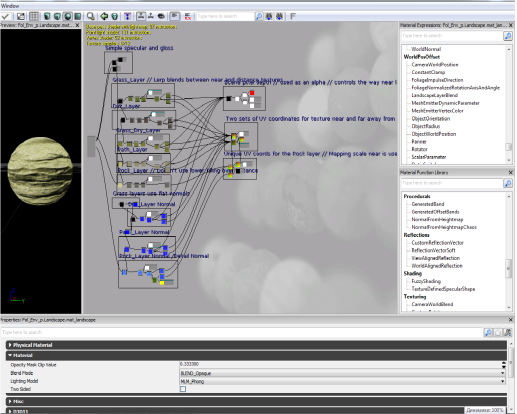Click the Material Function Library search icon

(508, 183)
